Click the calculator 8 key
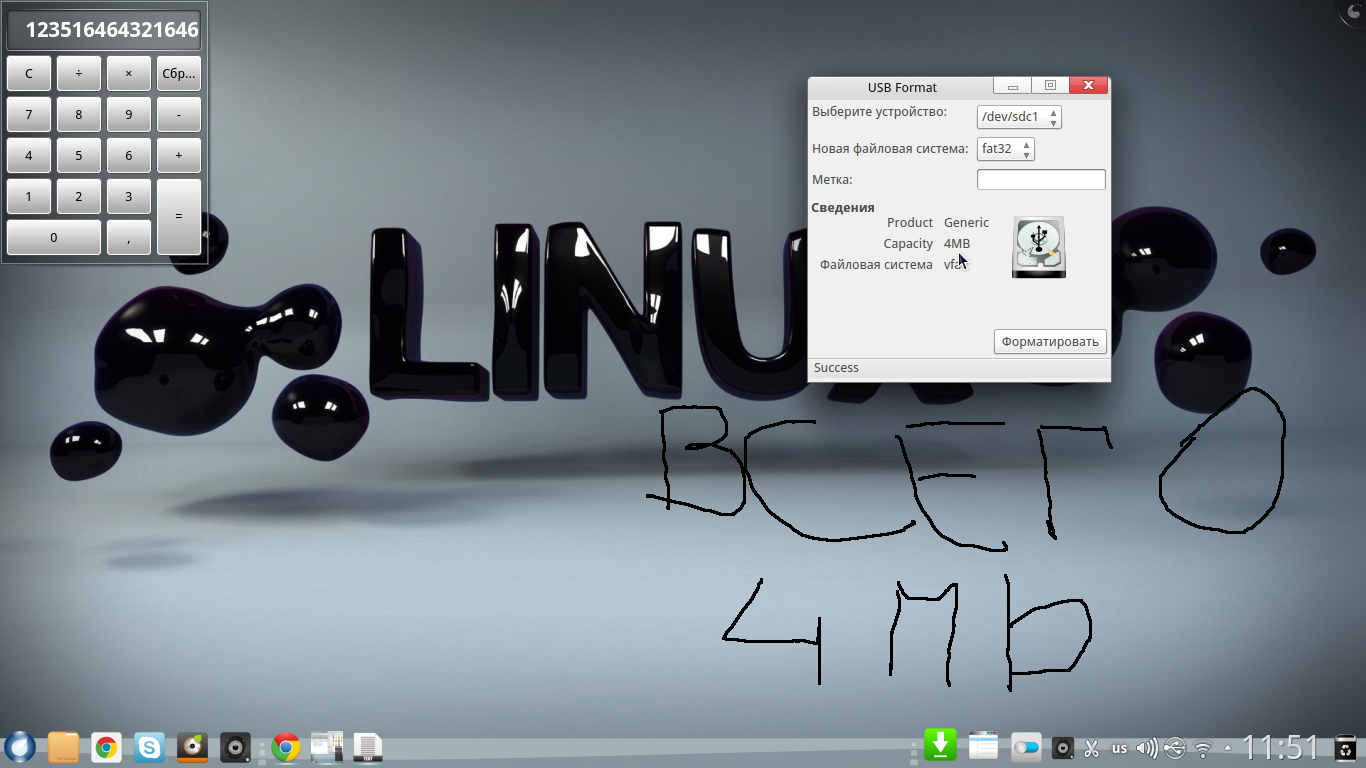Image resolution: width=1366 pixels, height=768 pixels. pyautogui.click(x=79, y=114)
